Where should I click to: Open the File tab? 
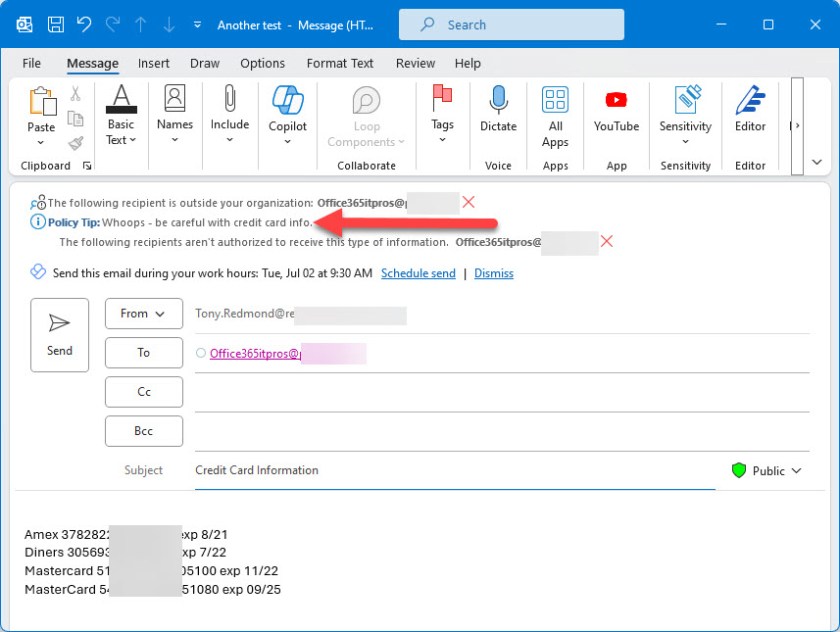point(32,63)
